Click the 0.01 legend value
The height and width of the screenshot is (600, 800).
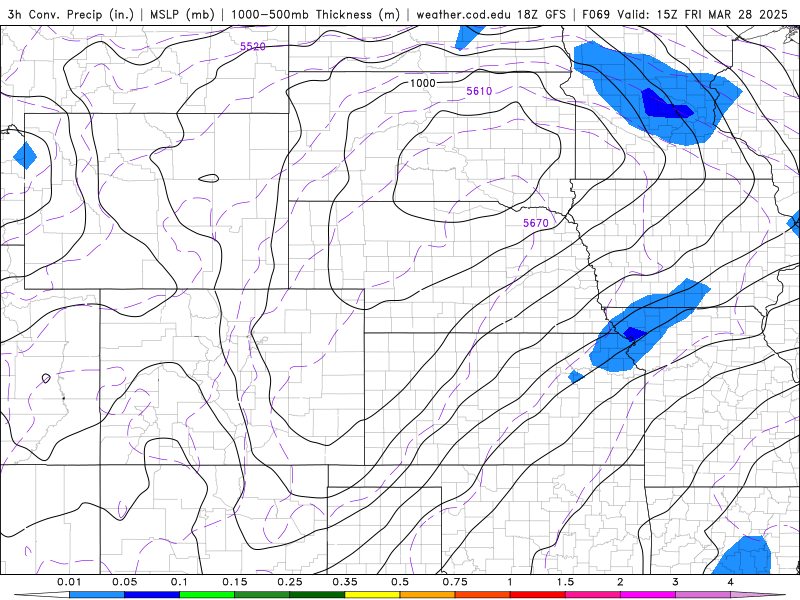pos(69,582)
